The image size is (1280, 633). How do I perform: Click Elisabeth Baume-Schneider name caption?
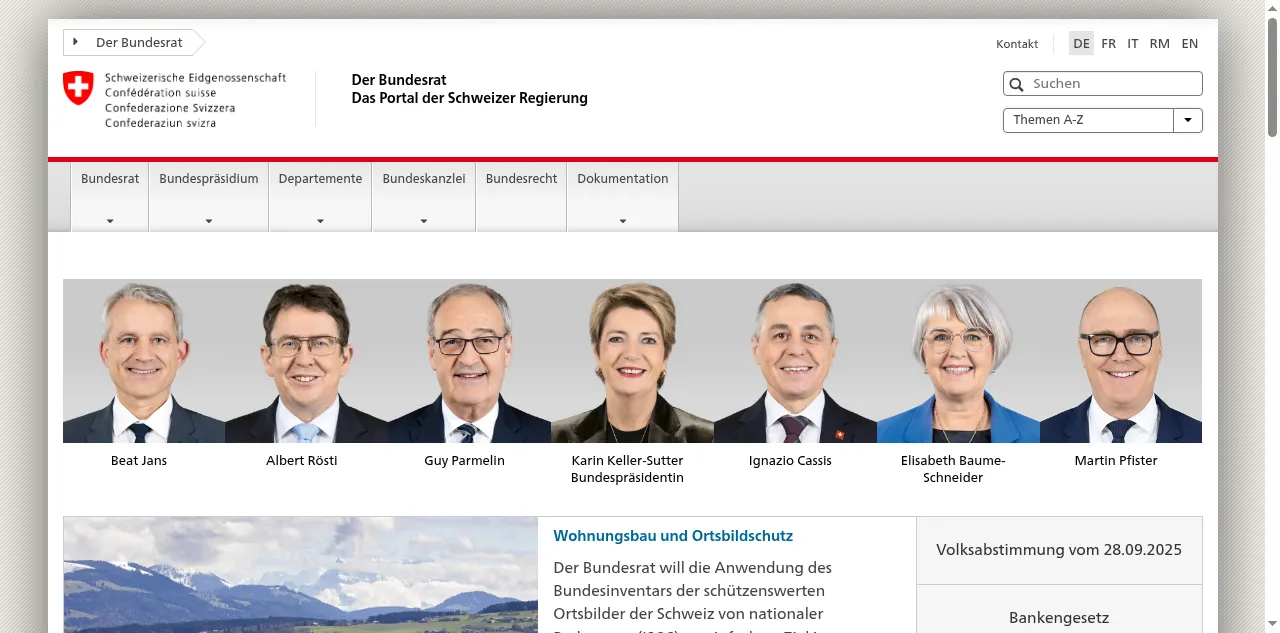coord(953,469)
